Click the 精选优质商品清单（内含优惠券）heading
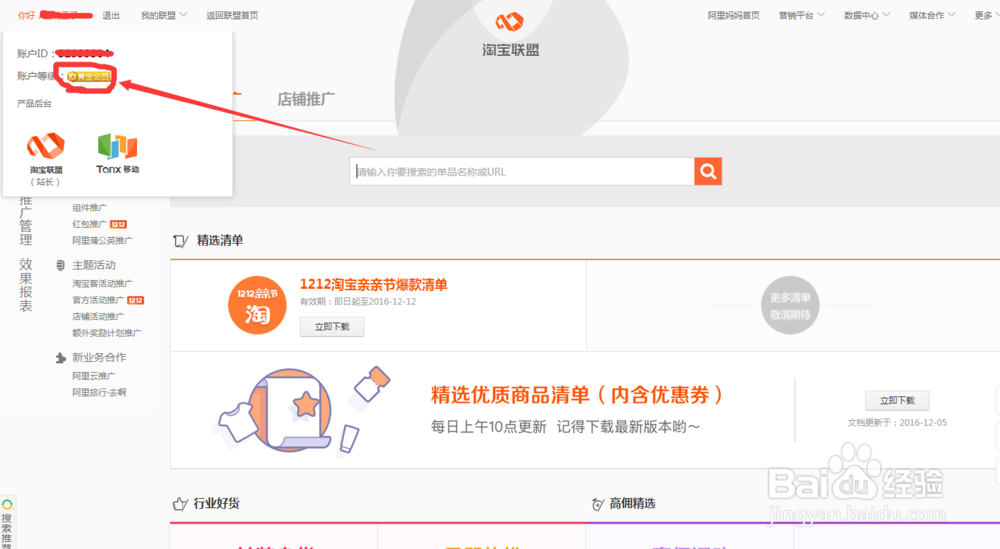Viewport: 1000px width, 549px height. [x=577, y=395]
